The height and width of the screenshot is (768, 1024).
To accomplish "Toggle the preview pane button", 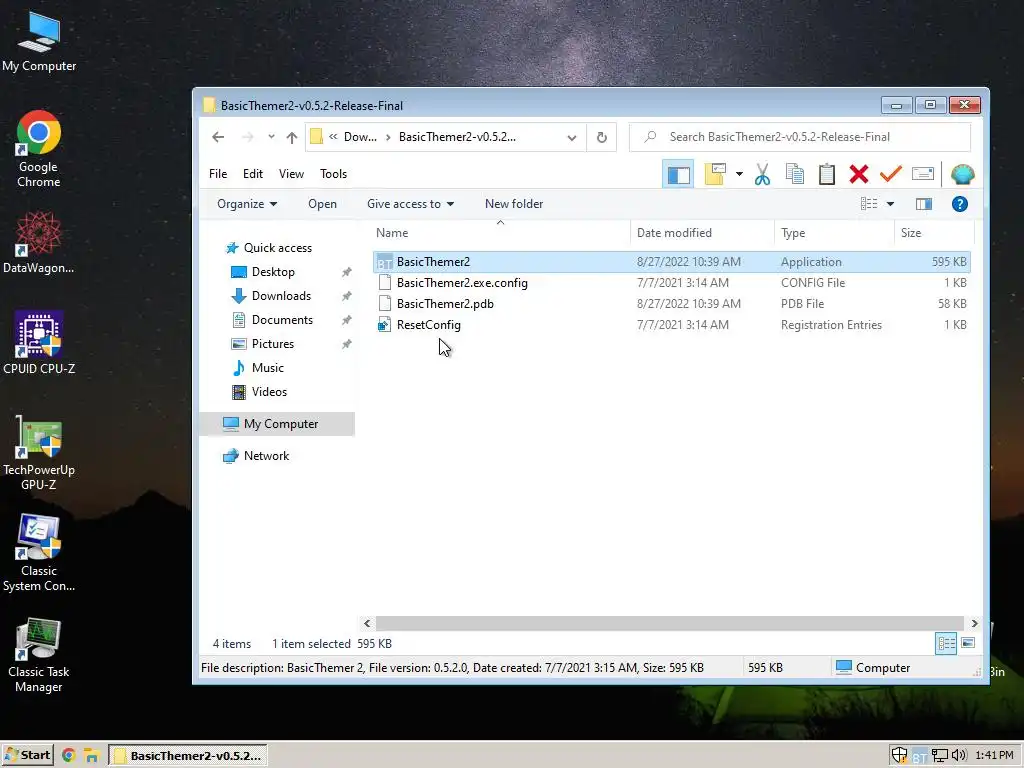I will 923,204.
